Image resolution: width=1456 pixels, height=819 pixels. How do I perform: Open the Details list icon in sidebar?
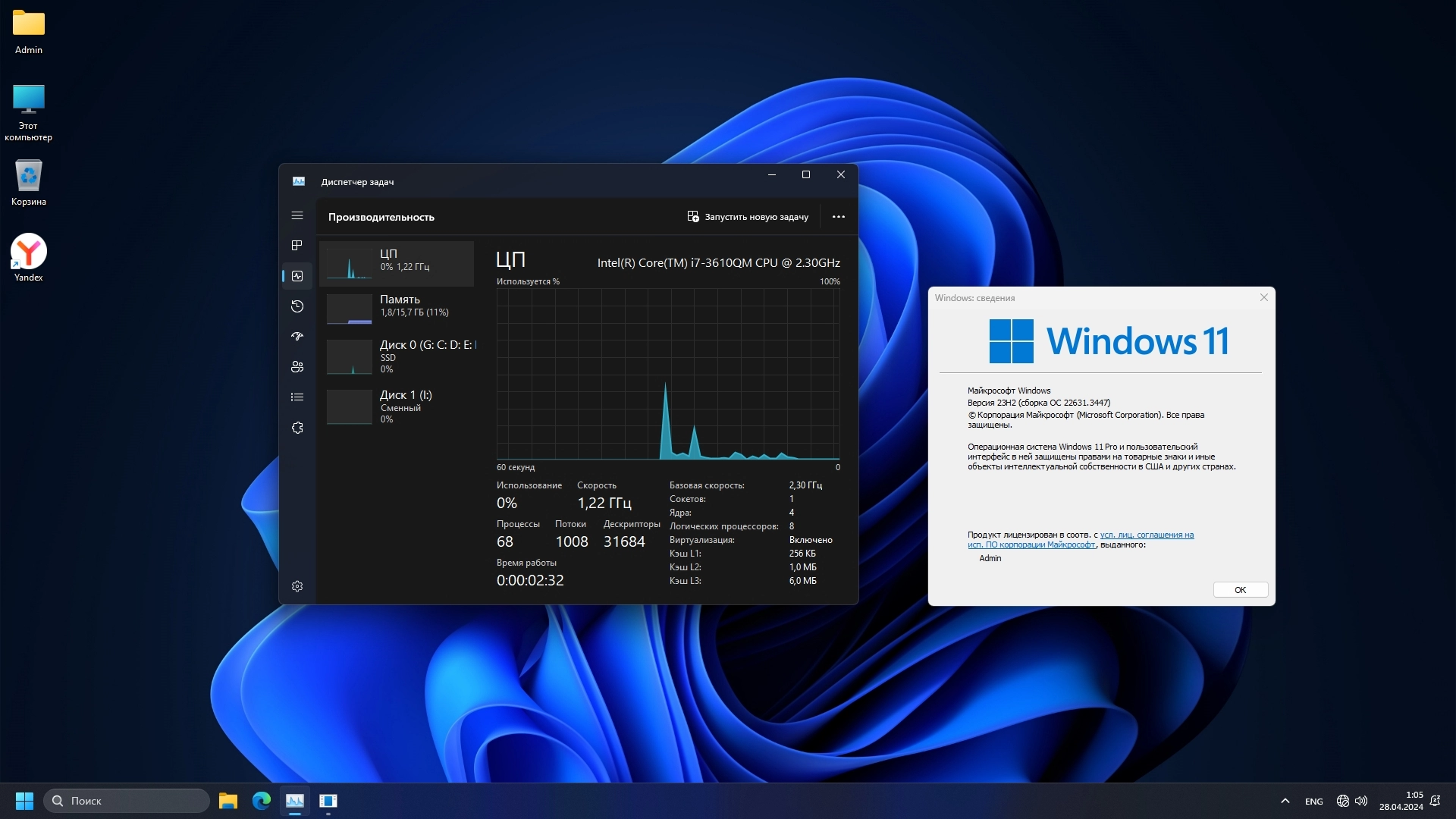tap(297, 397)
